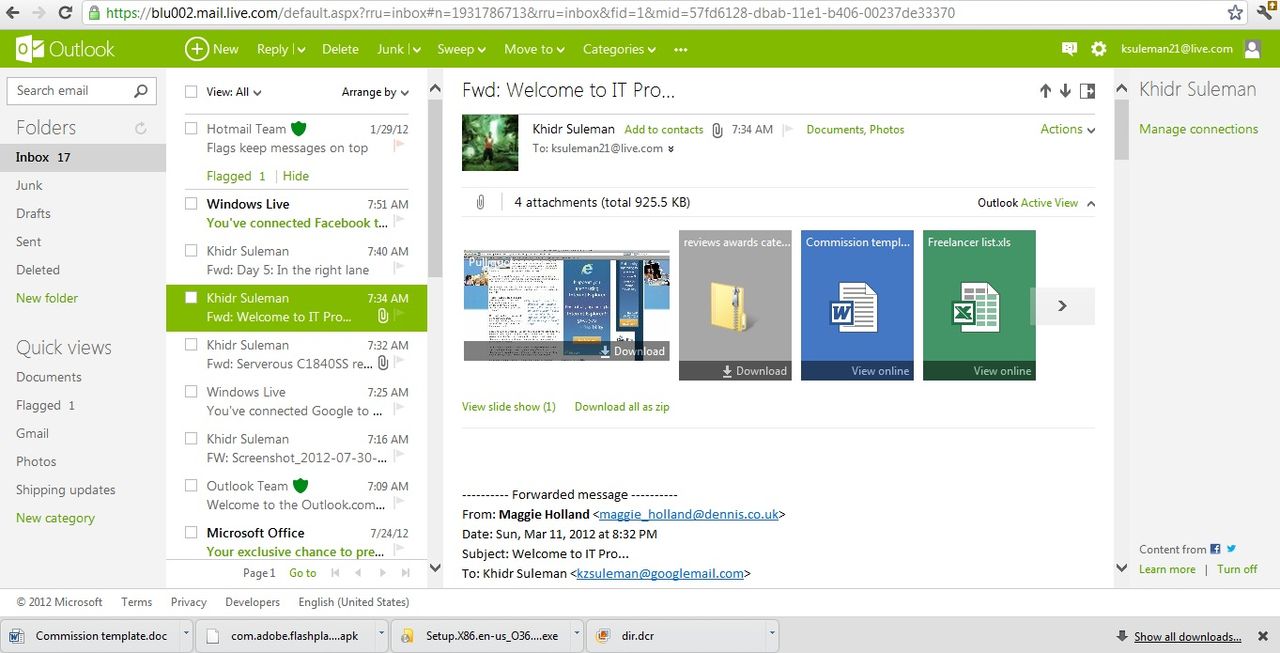
Task: Flag the opened message in header
Action: (x=788, y=129)
